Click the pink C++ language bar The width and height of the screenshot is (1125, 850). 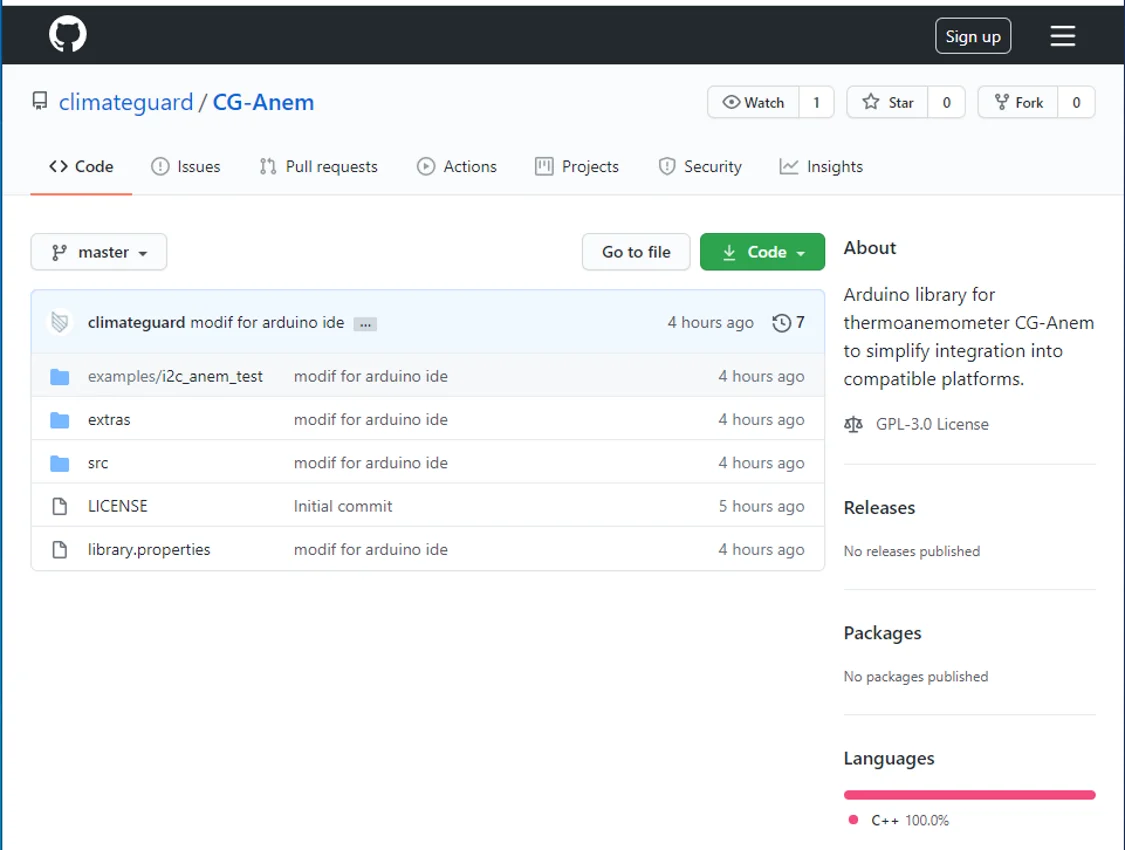[x=969, y=795]
